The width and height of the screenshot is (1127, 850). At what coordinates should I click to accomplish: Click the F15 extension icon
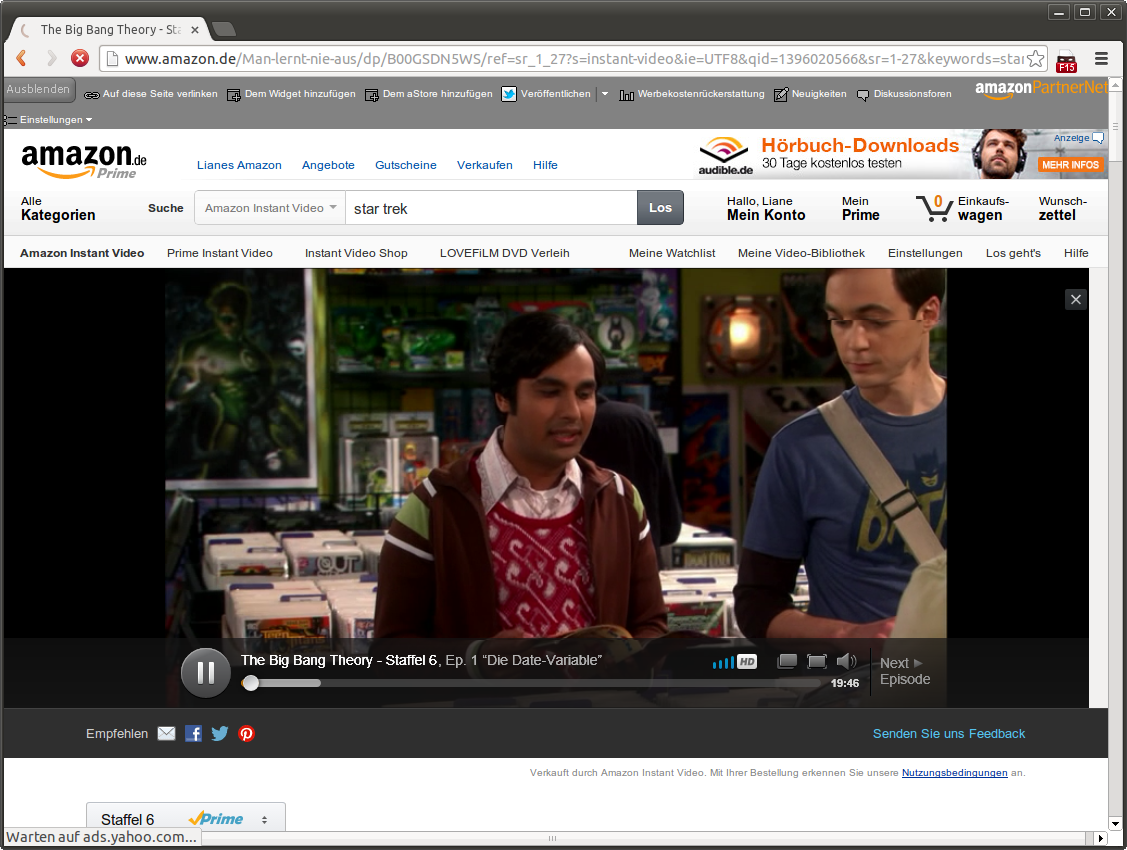tap(1067, 61)
